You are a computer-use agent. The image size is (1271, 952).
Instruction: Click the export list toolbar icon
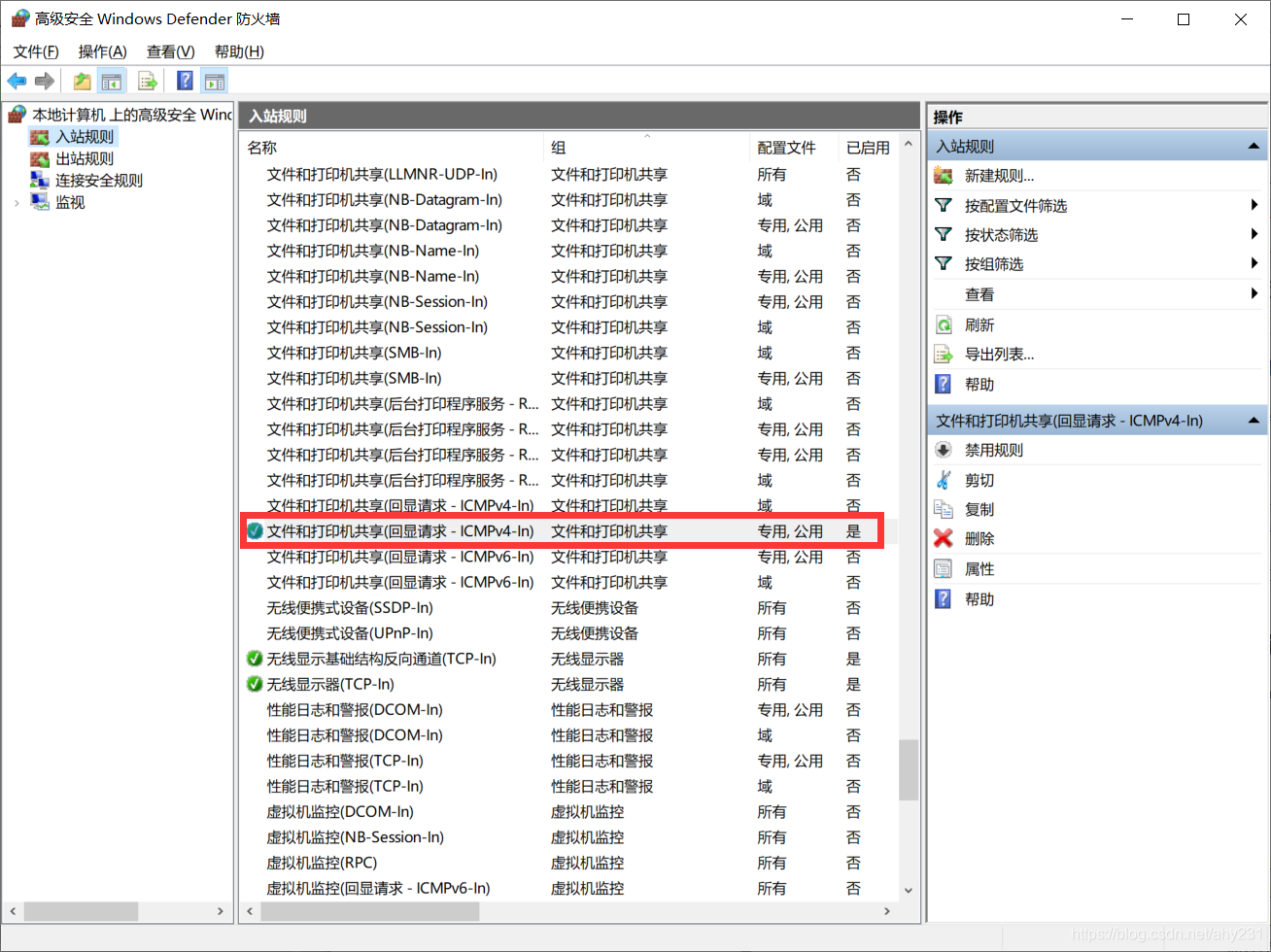point(148,82)
